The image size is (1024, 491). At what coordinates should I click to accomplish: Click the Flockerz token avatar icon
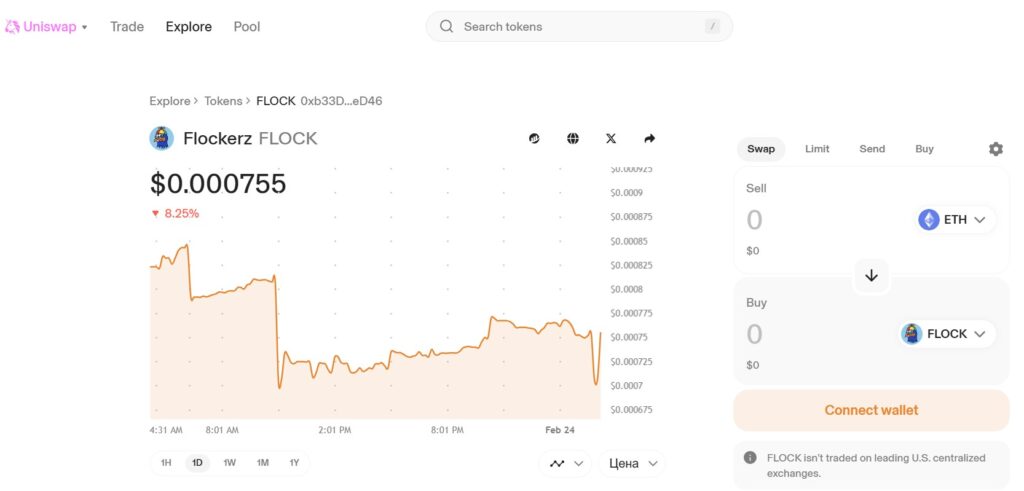coord(162,138)
